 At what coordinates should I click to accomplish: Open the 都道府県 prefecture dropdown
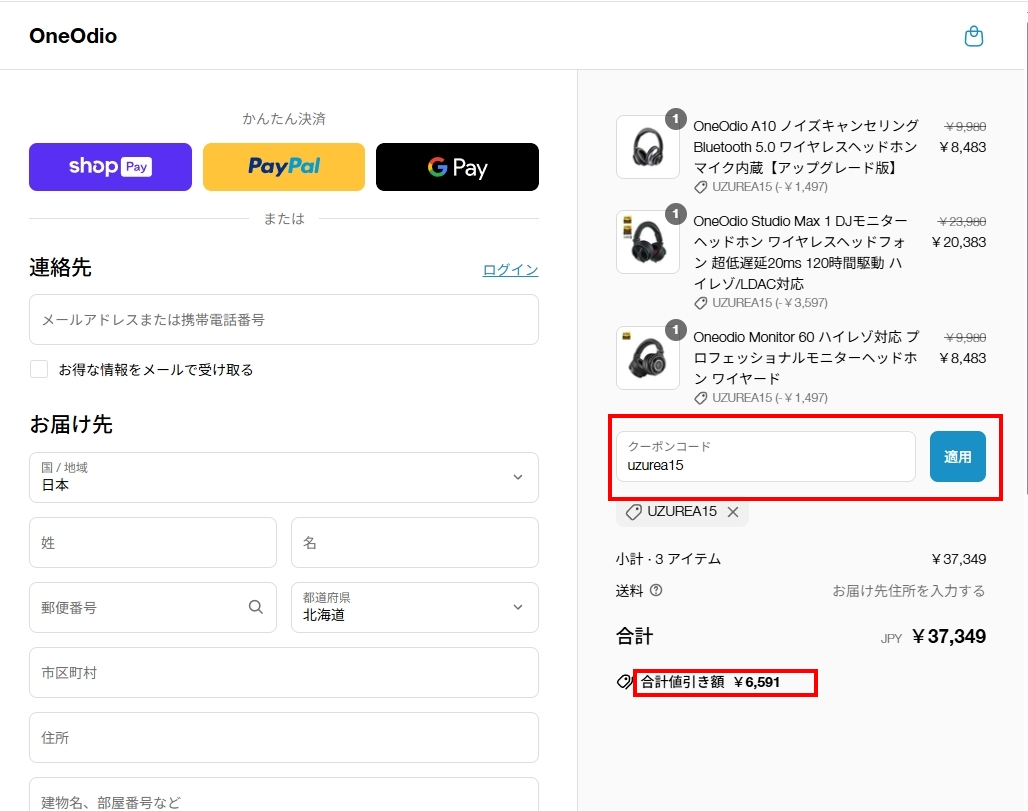click(415, 607)
